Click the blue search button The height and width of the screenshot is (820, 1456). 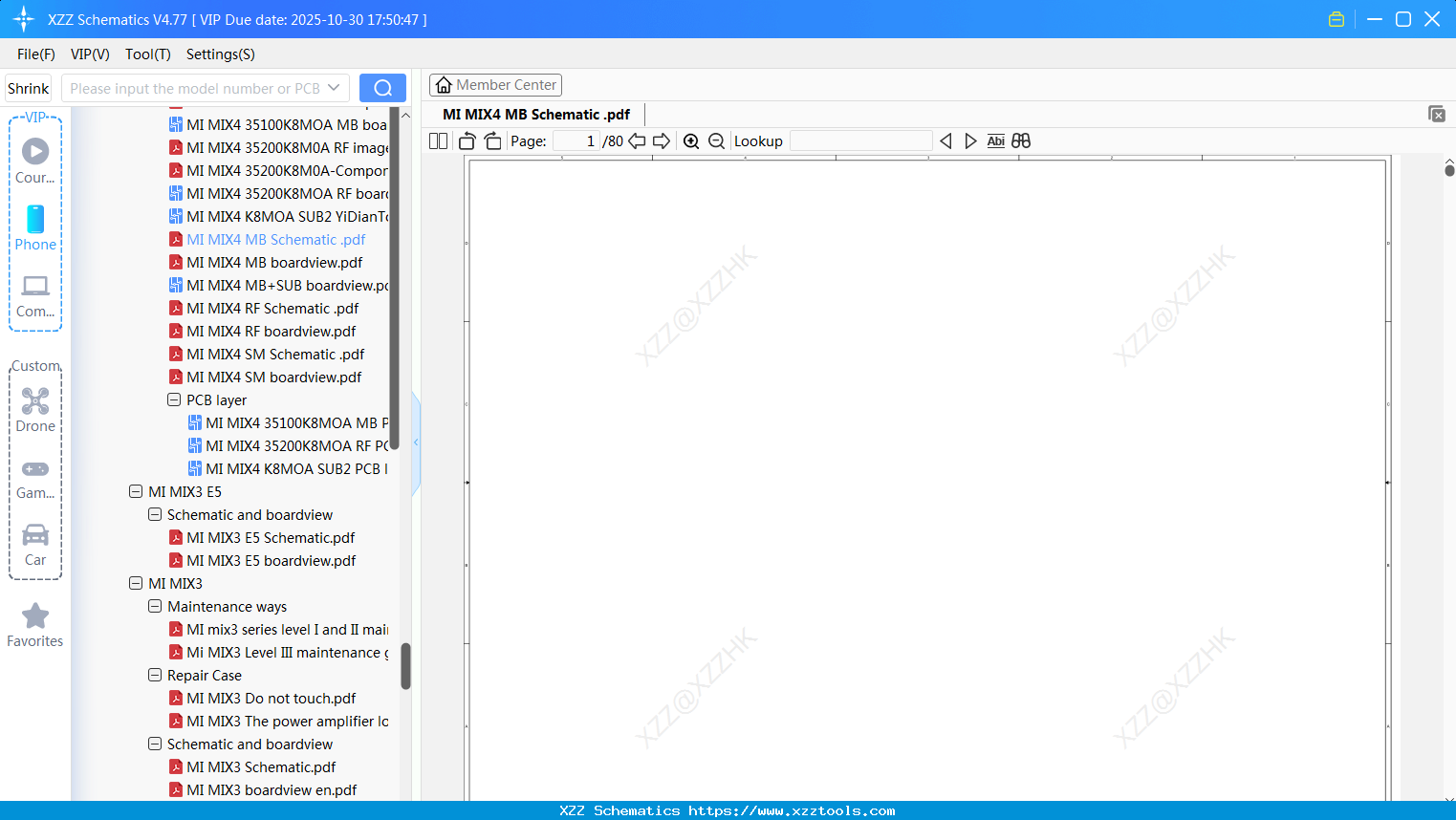point(382,88)
